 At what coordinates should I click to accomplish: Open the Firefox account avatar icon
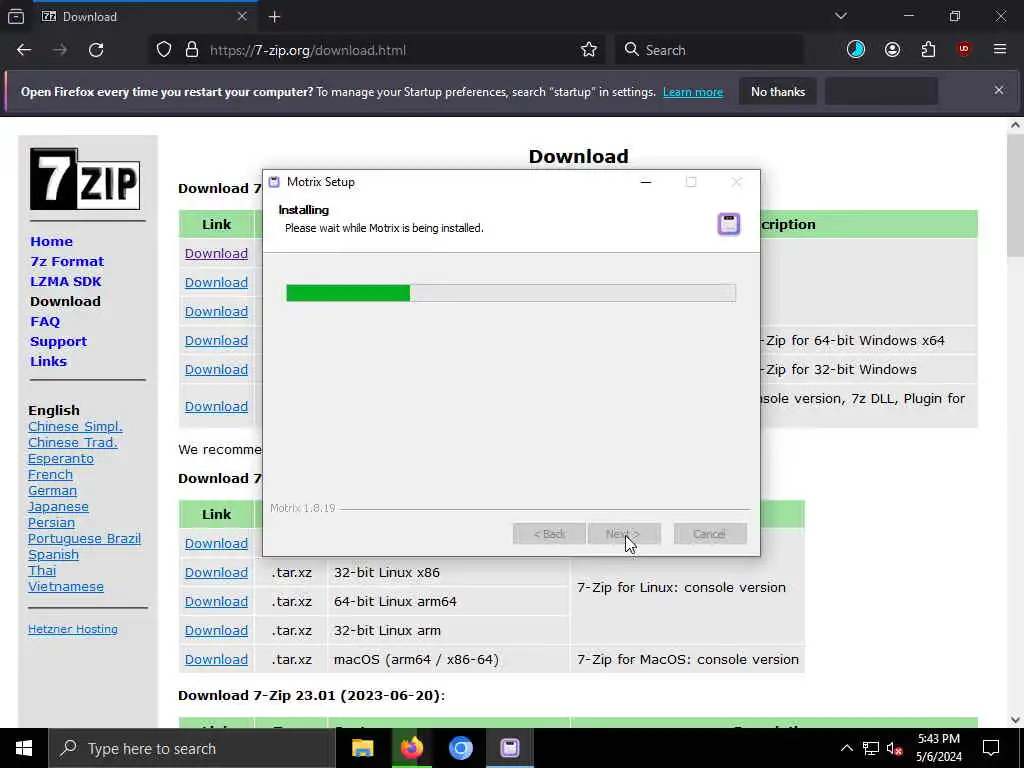[892, 50]
